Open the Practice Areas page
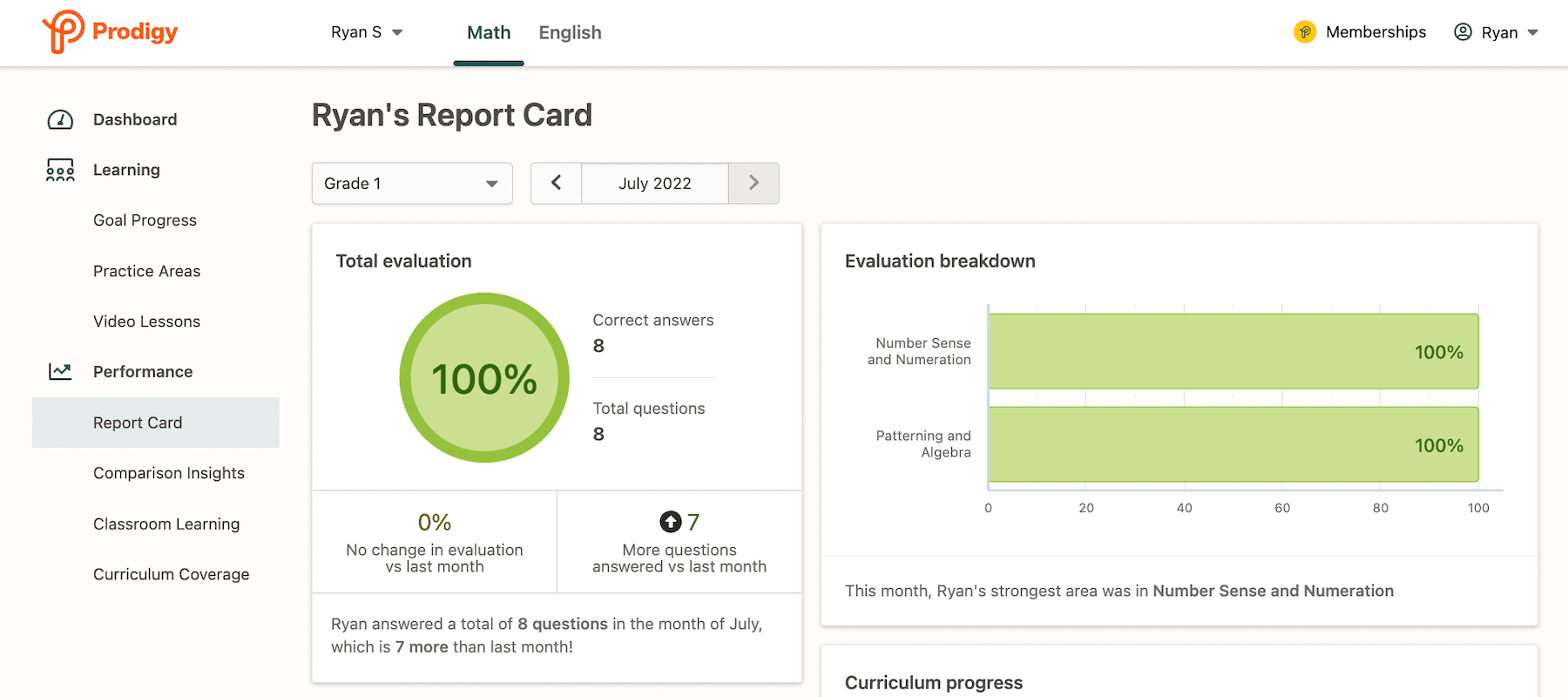This screenshot has width=1568, height=697. [146, 270]
